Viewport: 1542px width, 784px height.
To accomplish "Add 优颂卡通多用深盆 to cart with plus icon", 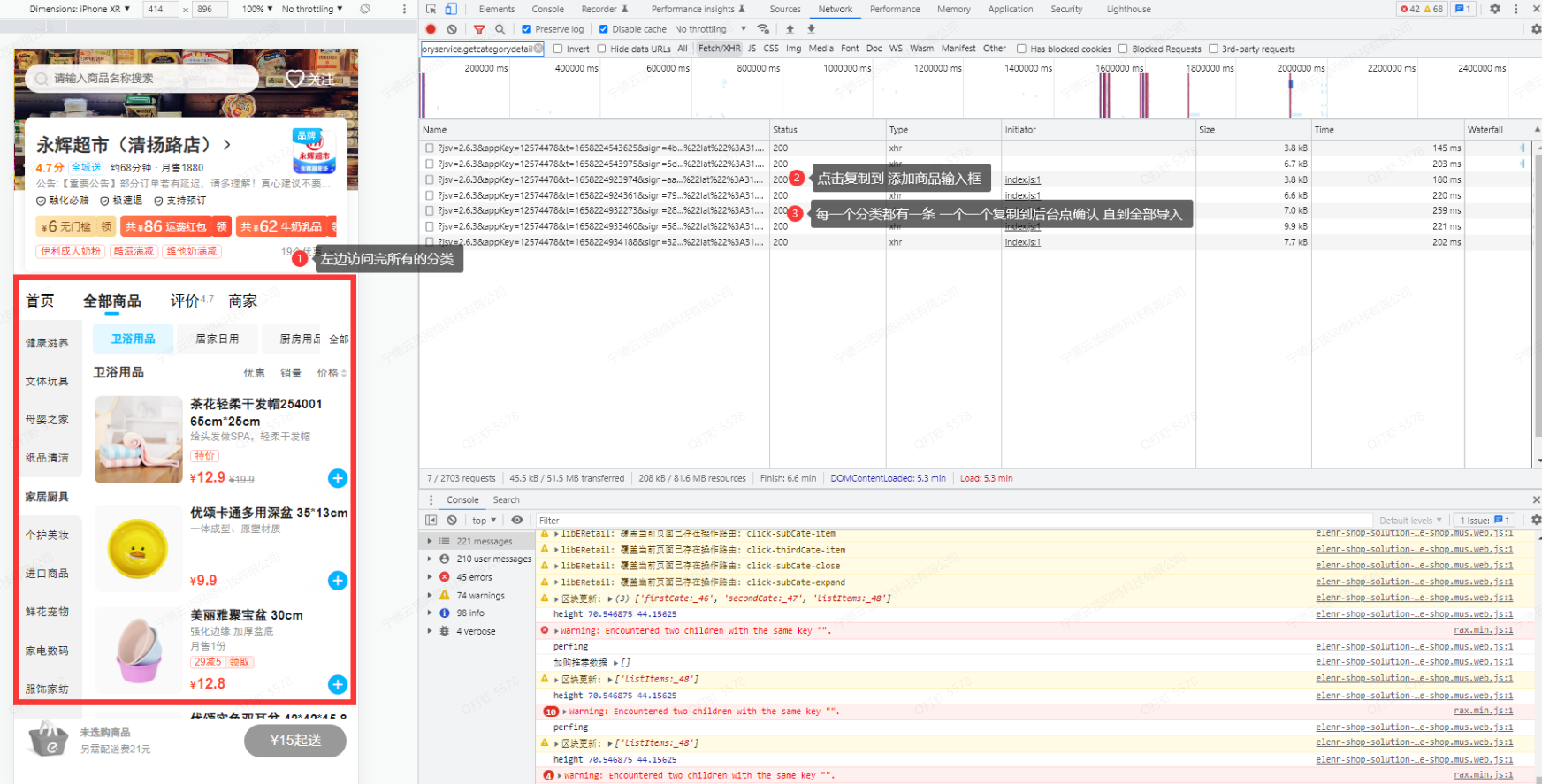I will pyautogui.click(x=338, y=581).
